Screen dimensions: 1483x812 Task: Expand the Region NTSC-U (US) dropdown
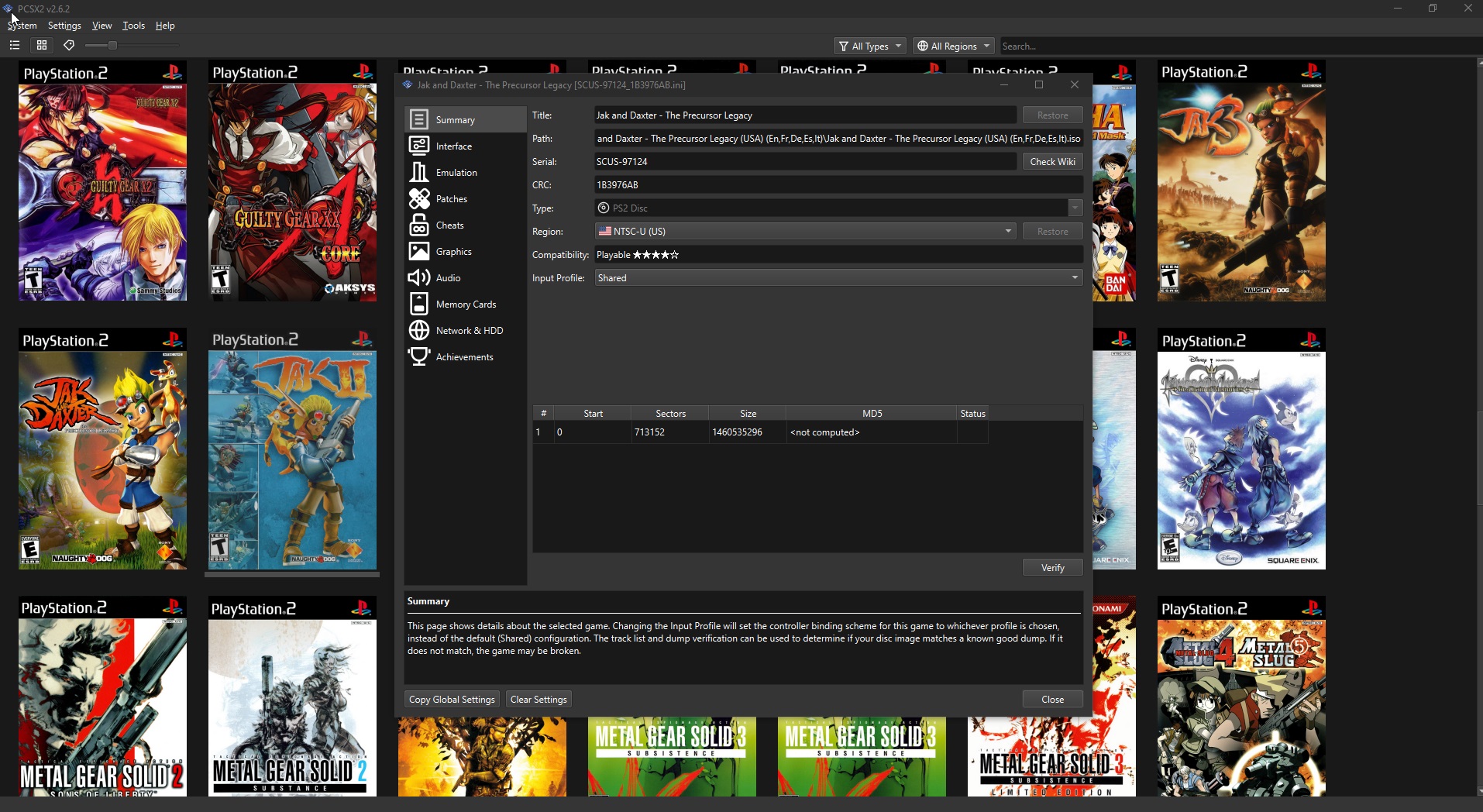coord(805,231)
